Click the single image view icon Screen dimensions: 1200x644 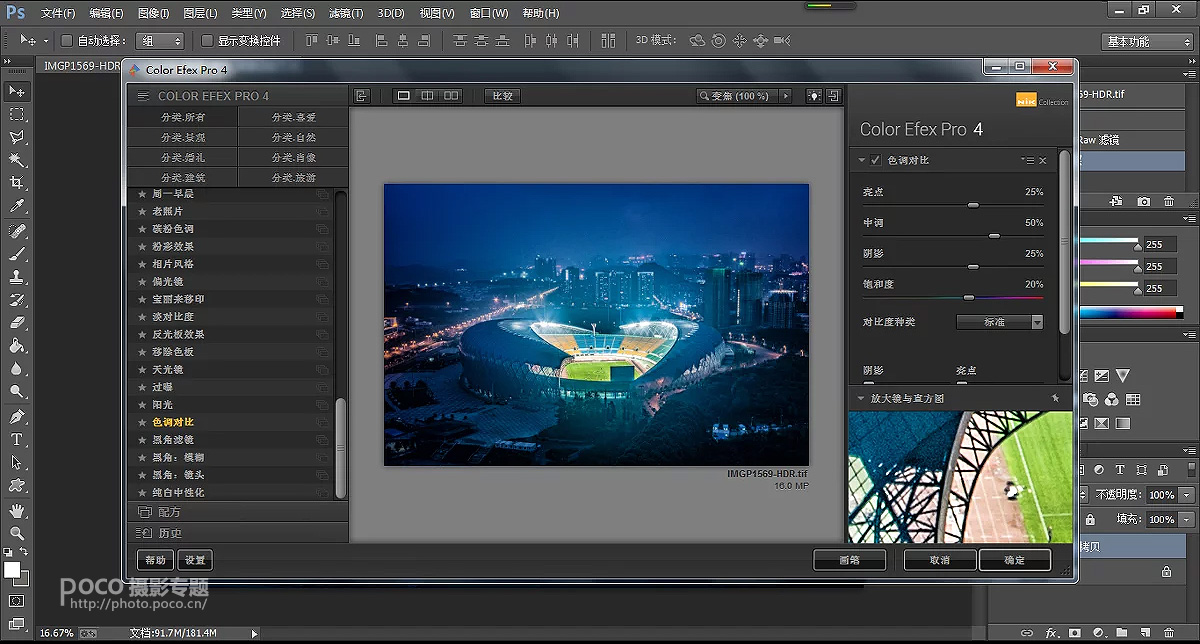tap(404, 96)
